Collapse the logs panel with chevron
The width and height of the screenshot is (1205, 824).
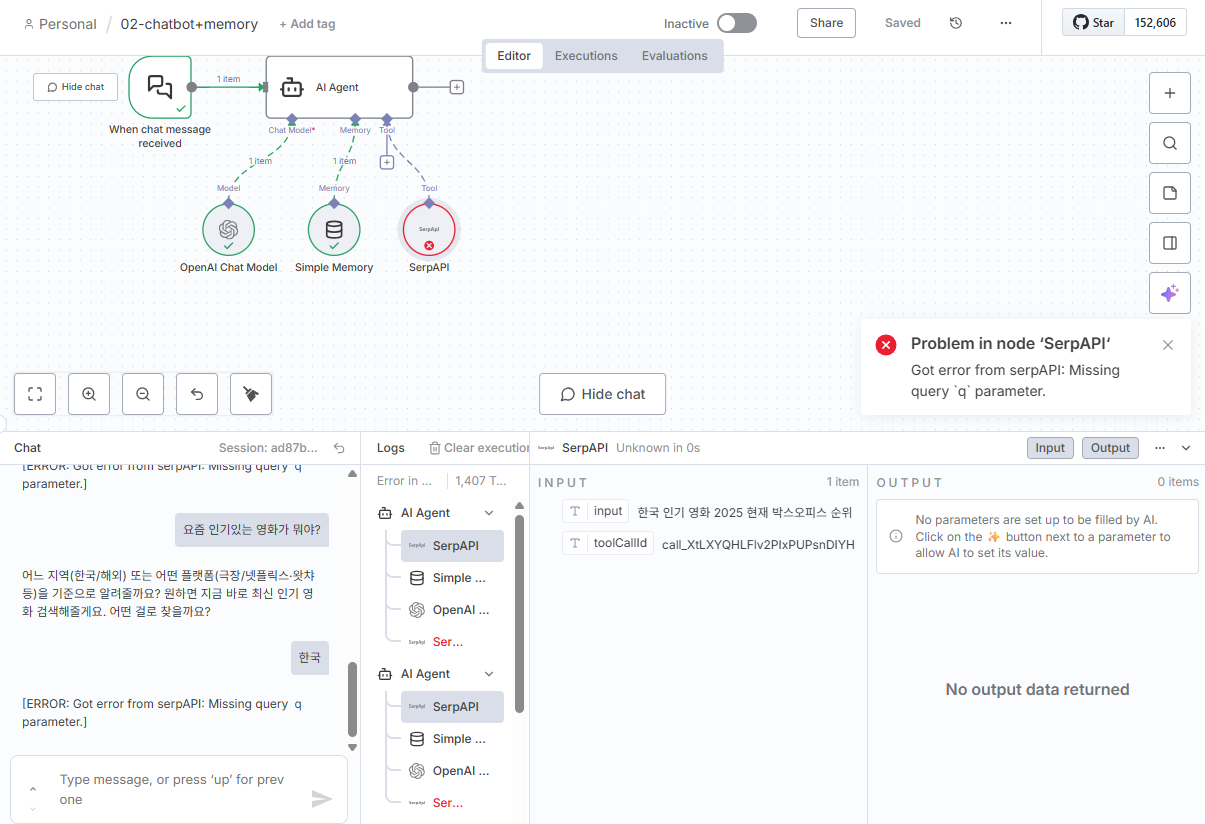(1187, 448)
